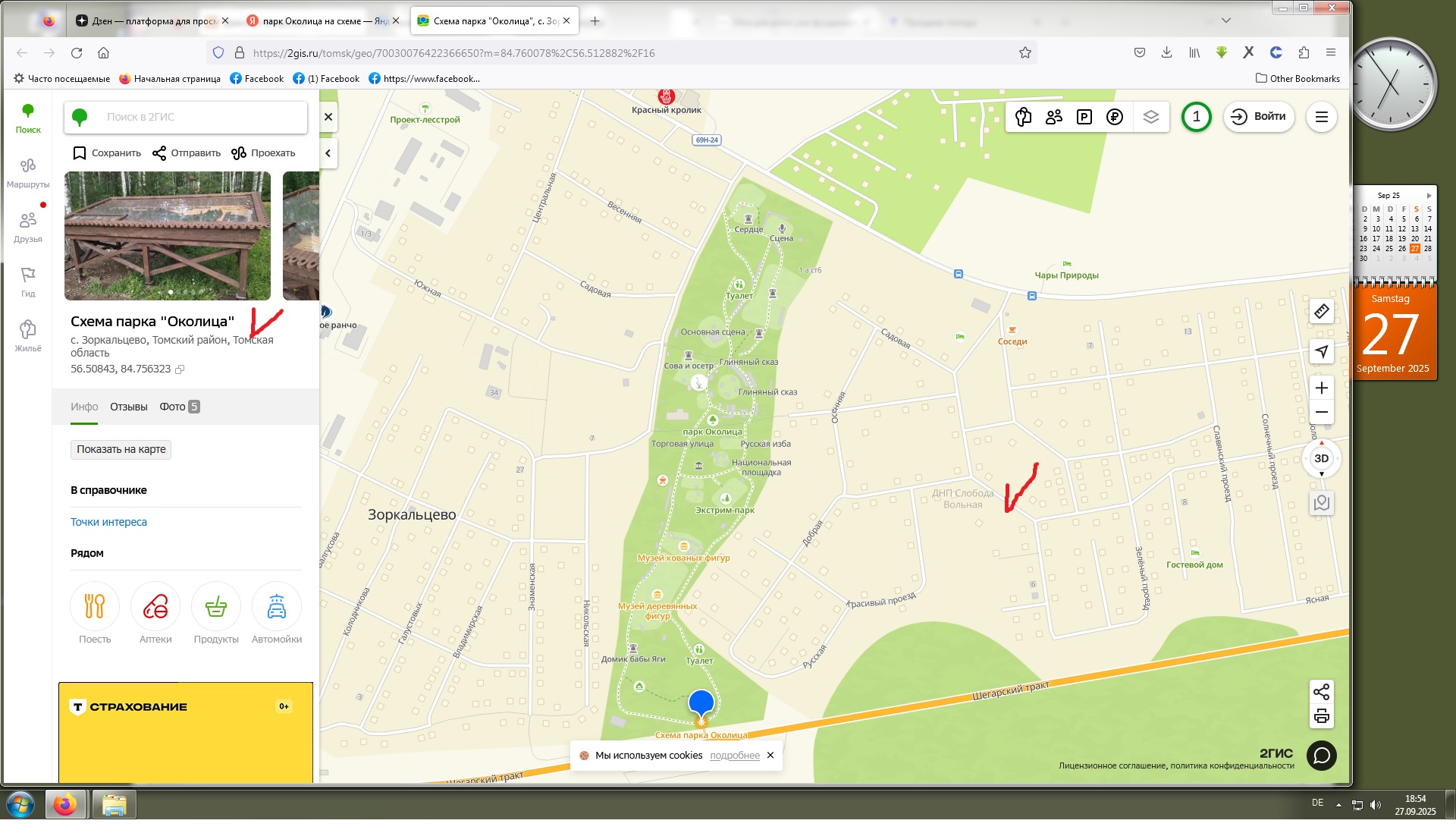
Task: Open the Маршруты routes sidebar icon
Action: tap(28, 172)
